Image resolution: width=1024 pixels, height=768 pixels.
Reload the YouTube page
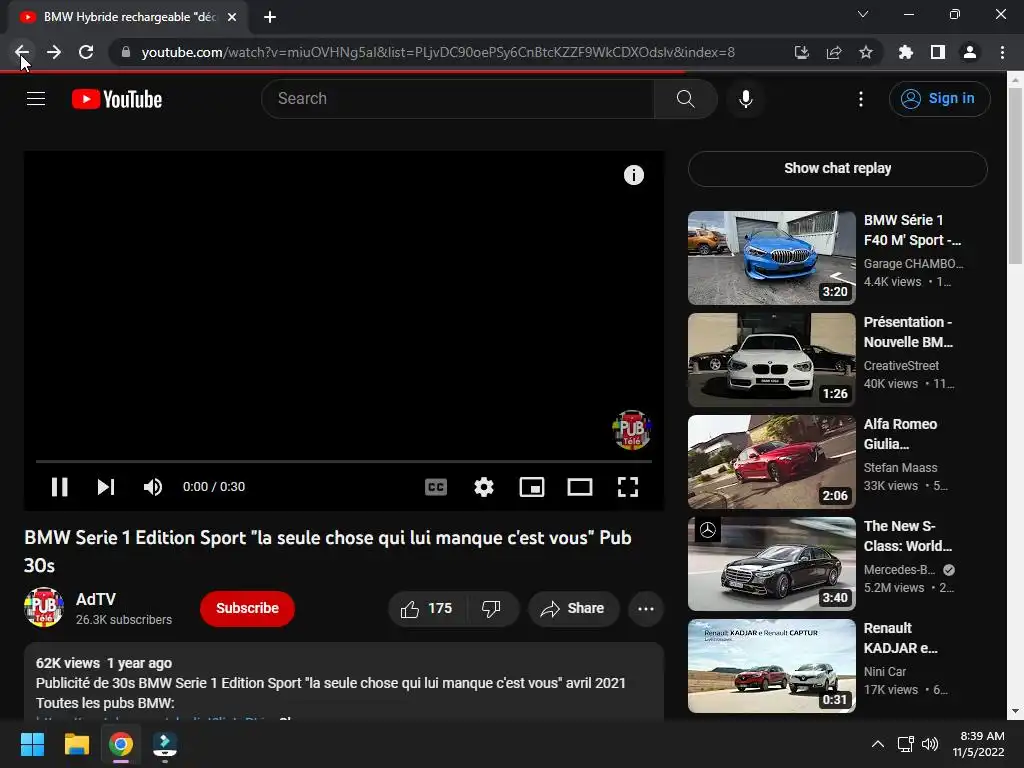point(86,52)
